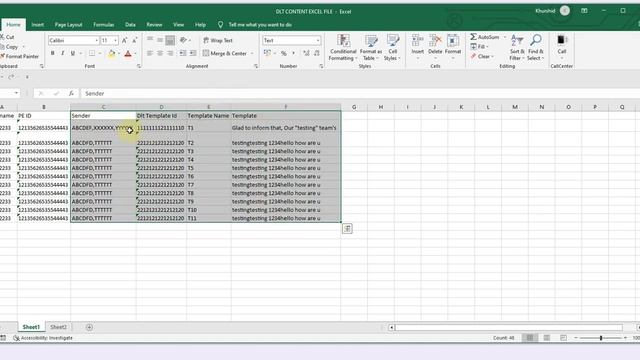Open Cell Styles gallery

393,48
